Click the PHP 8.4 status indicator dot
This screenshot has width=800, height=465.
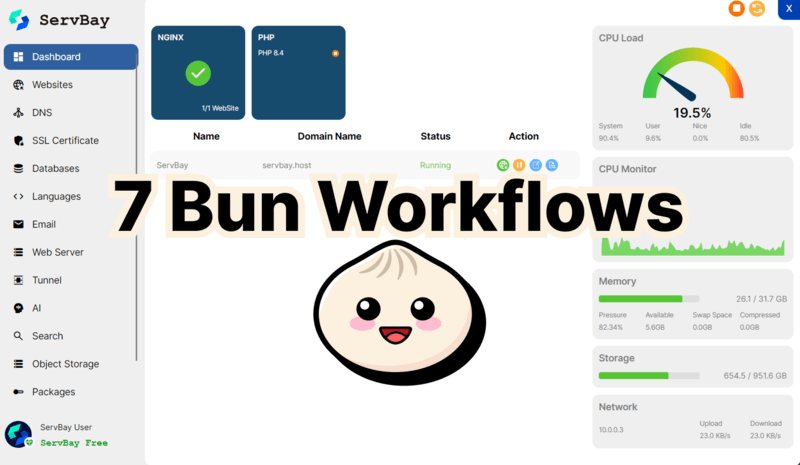pyautogui.click(x=335, y=53)
